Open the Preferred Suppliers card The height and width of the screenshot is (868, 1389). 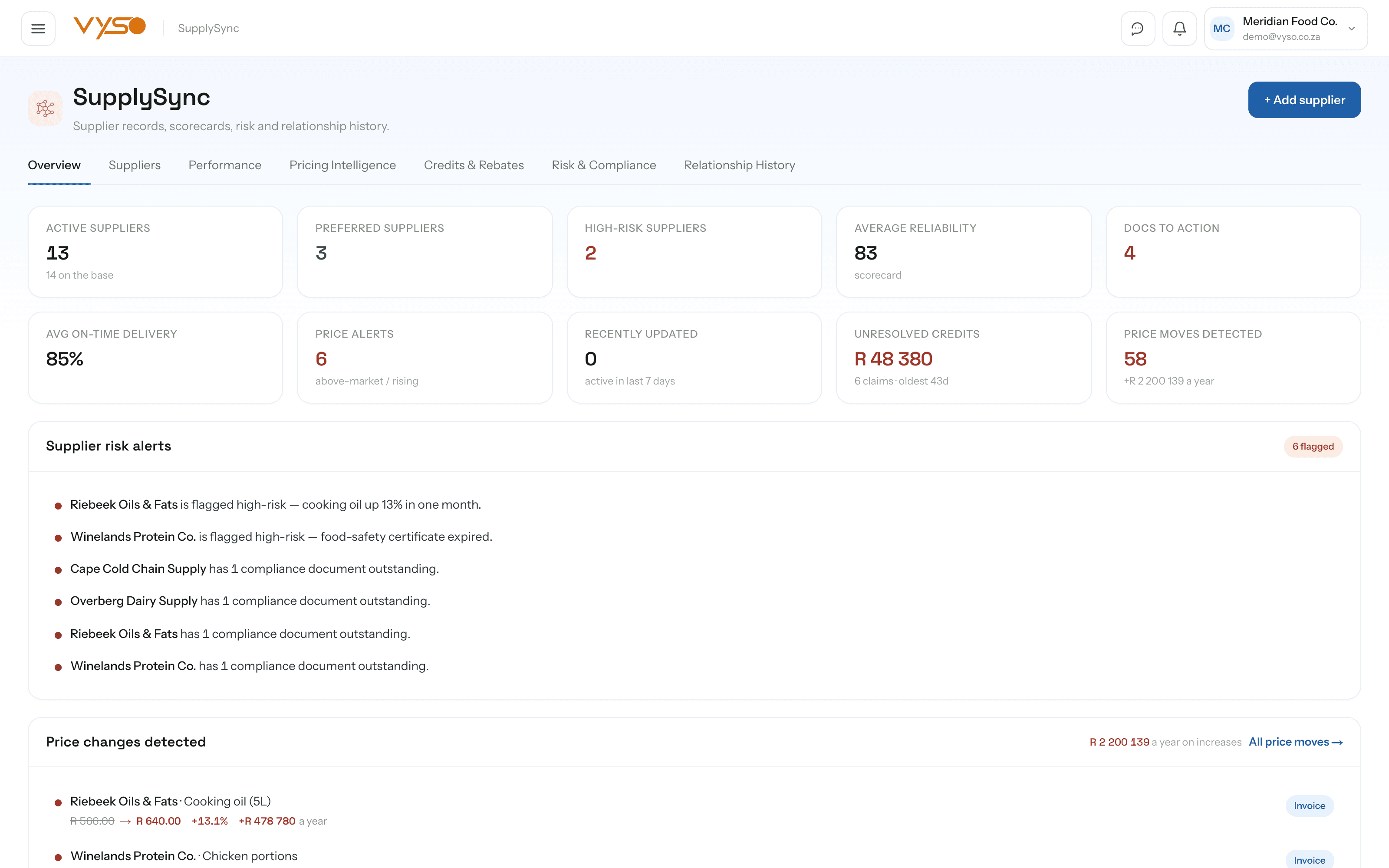425,251
